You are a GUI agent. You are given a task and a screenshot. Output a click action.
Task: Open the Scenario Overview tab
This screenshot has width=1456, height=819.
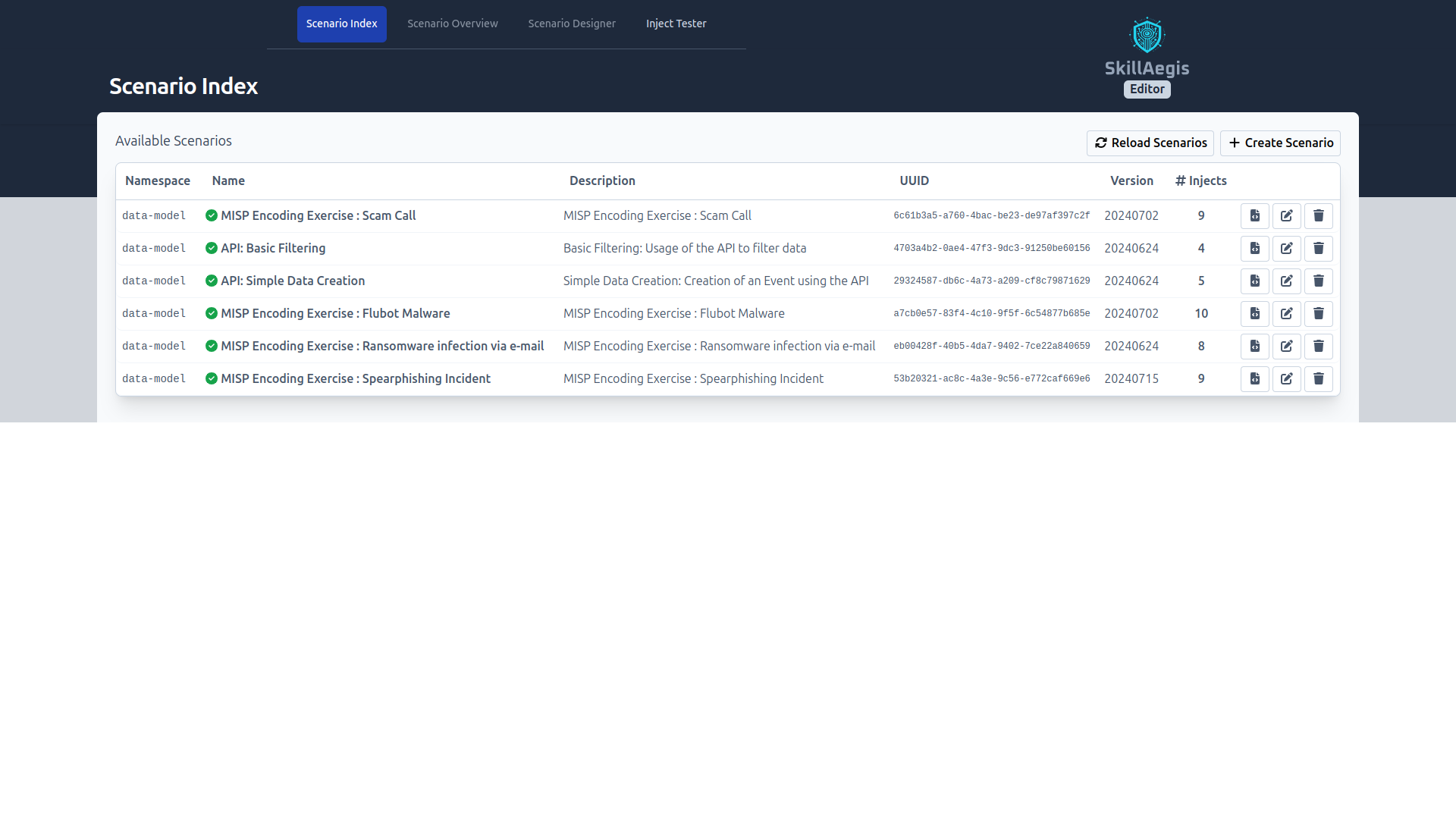pos(452,23)
